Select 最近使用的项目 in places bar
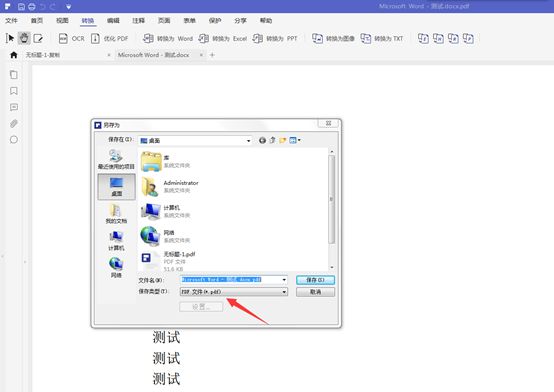The image size is (554, 392). tap(116, 159)
